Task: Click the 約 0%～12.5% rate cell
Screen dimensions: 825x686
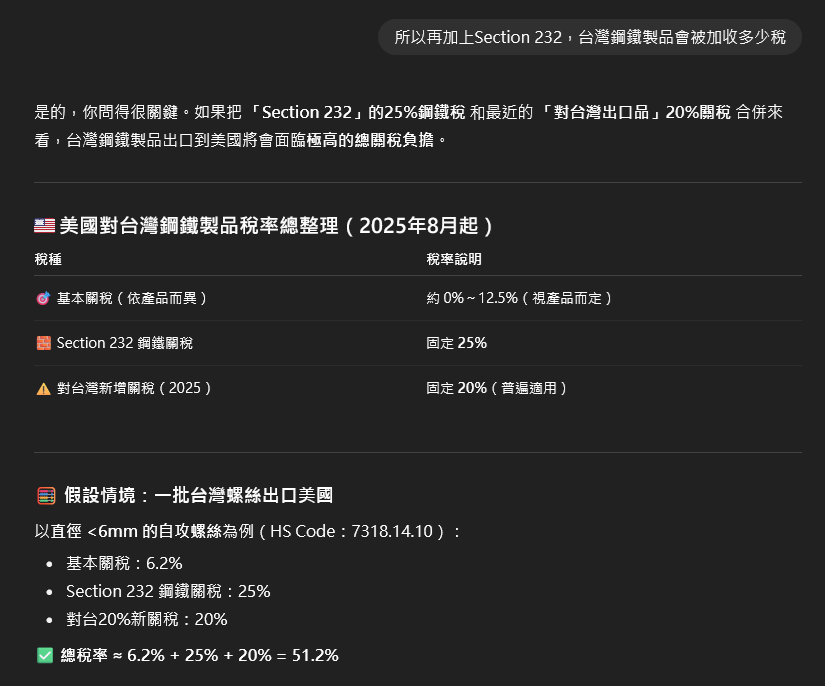Action: pos(519,298)
